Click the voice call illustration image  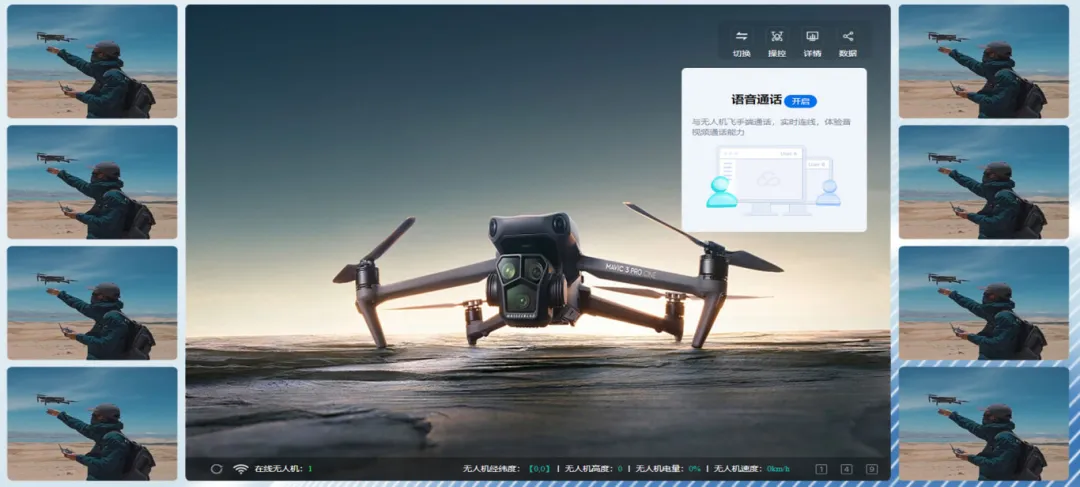coord(773,181)
